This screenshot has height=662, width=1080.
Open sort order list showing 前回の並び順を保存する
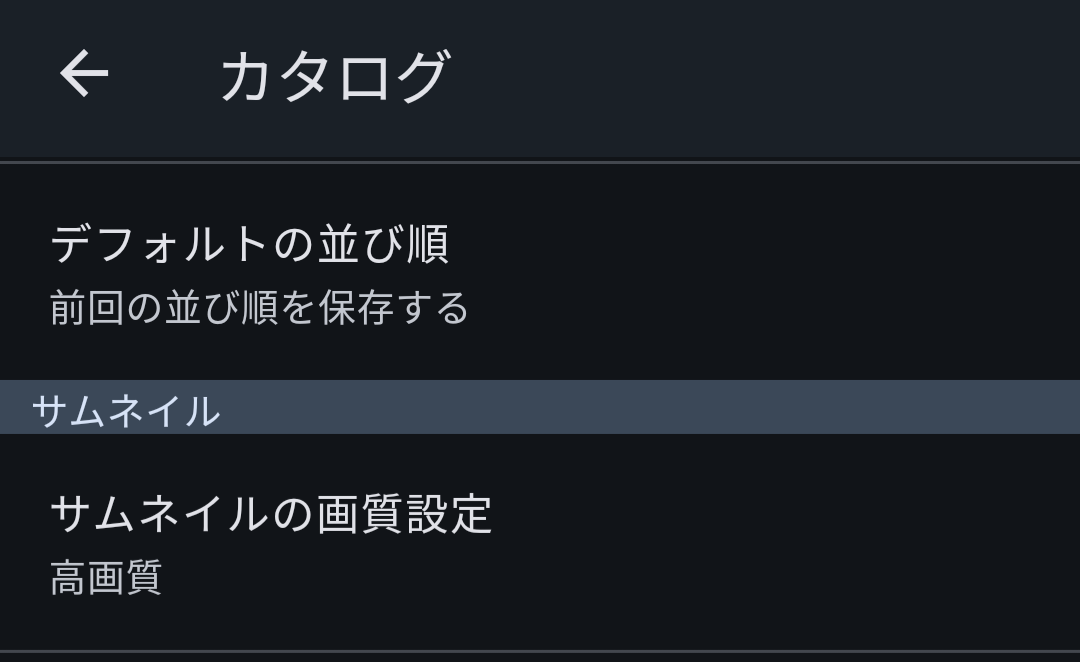[x=540, y=272]
